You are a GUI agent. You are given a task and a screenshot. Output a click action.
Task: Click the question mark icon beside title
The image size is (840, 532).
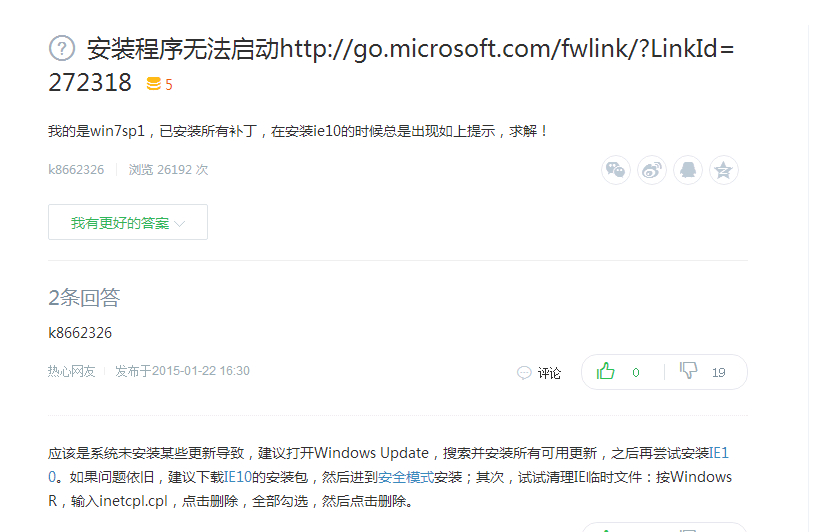coord(62,48)
